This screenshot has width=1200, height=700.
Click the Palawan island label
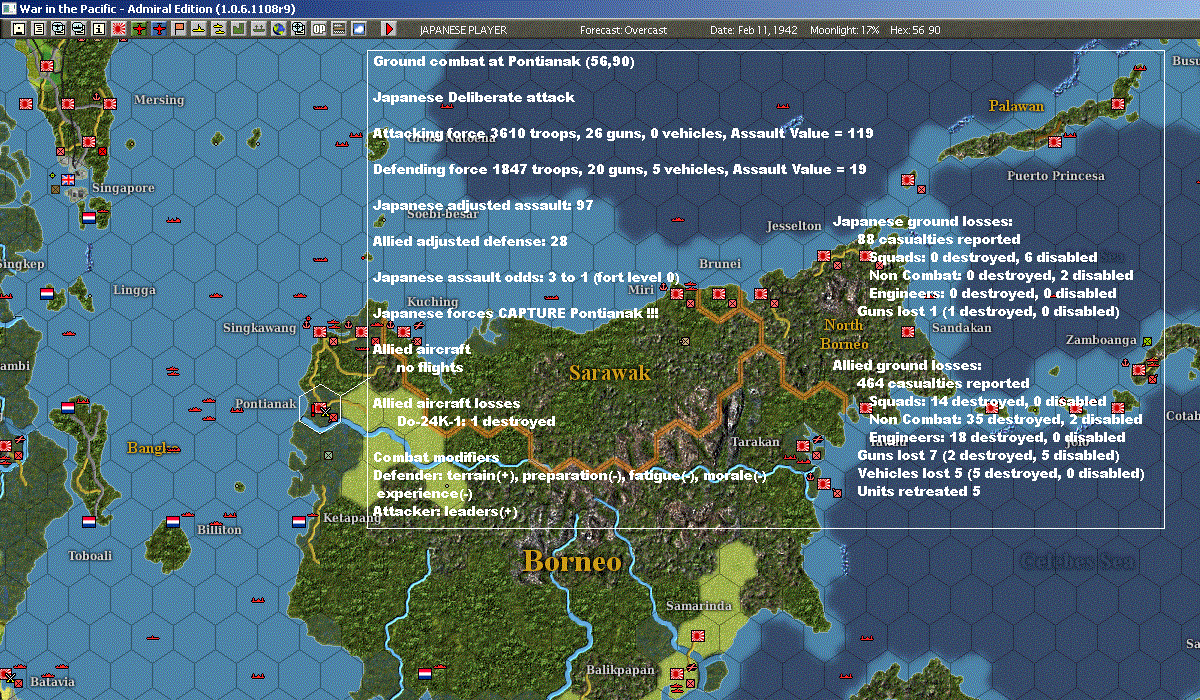coord(1016,106)
